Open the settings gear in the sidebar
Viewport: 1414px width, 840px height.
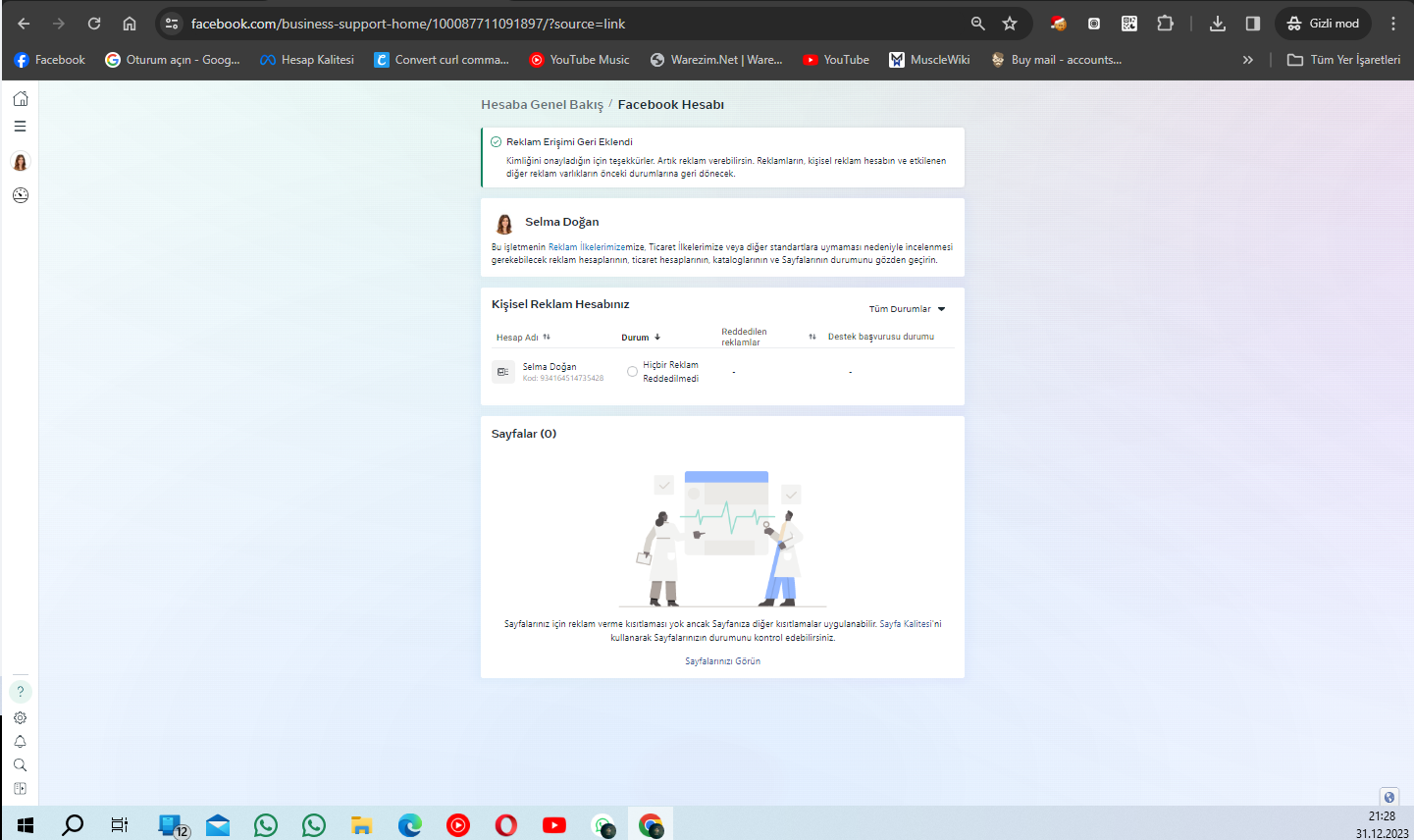point(20,718)
